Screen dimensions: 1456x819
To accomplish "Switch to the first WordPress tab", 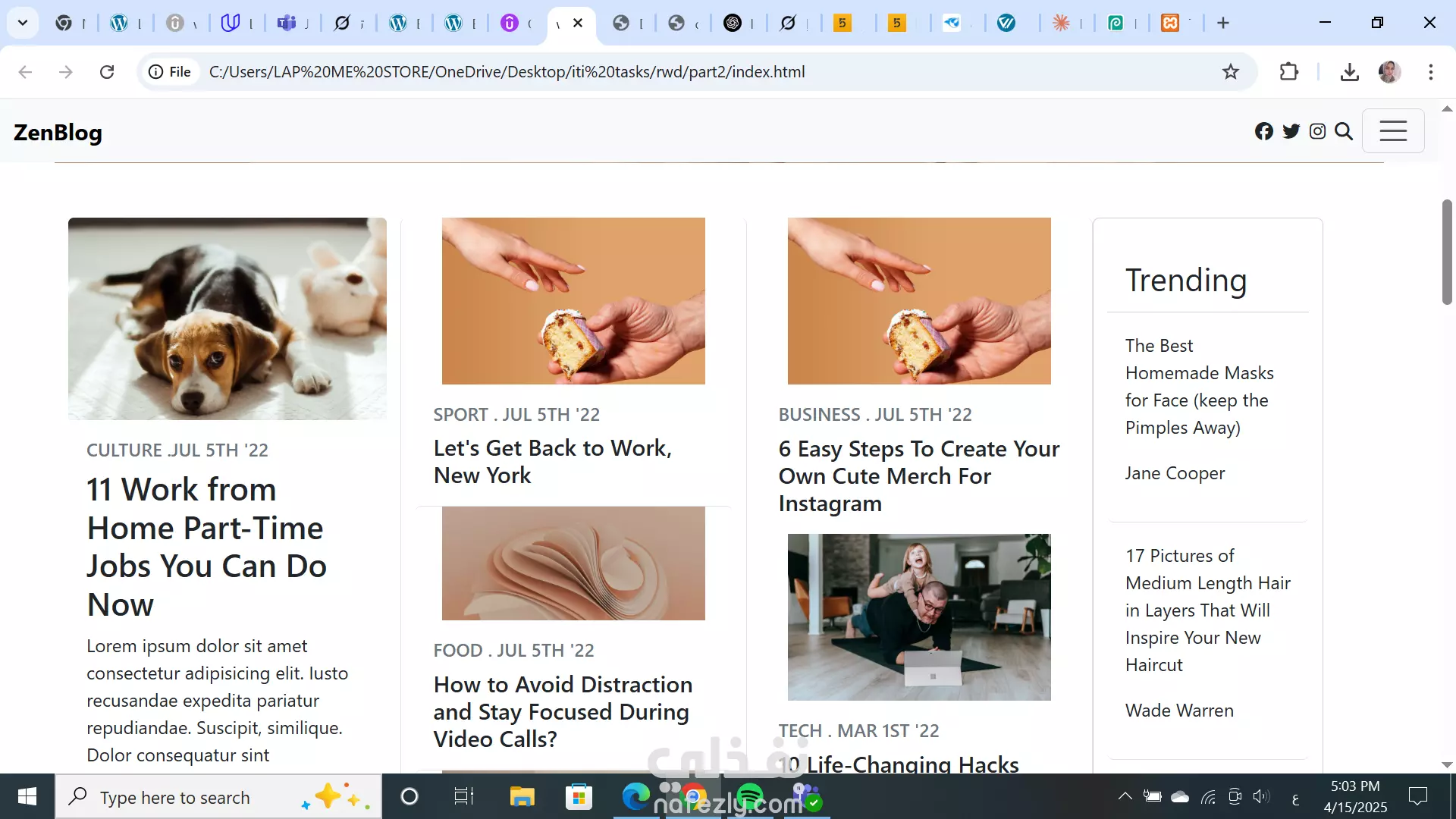I will pos(119,23).
